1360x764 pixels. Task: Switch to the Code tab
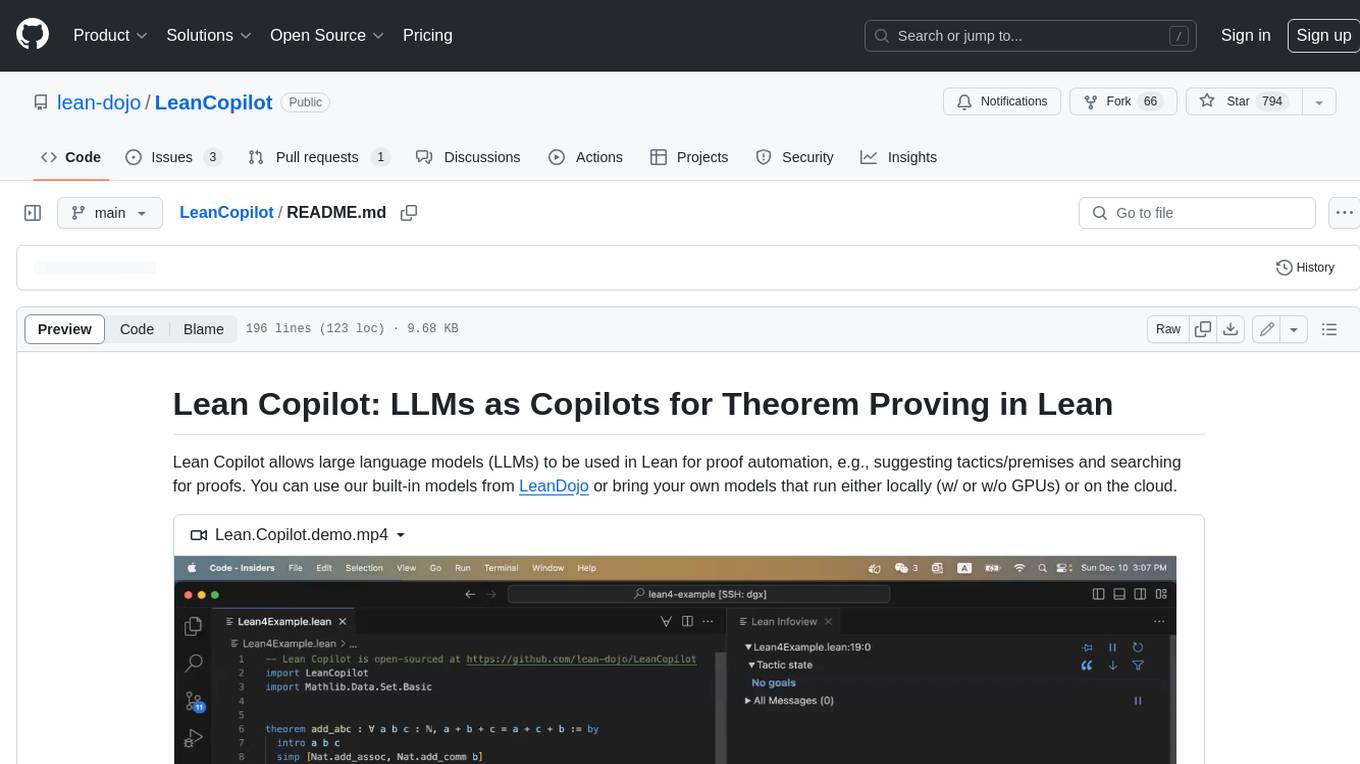[x=71, y=157]
